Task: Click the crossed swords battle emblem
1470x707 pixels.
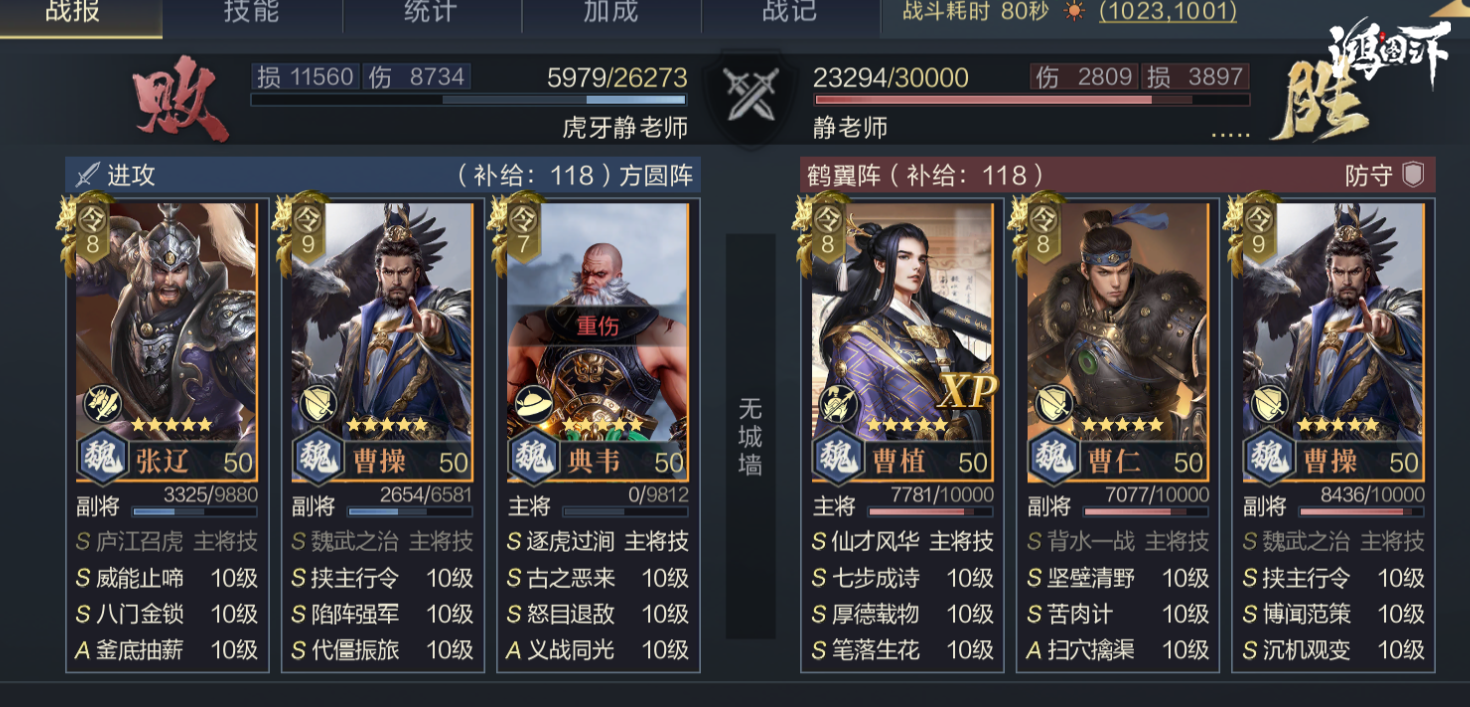Action: 749,97
